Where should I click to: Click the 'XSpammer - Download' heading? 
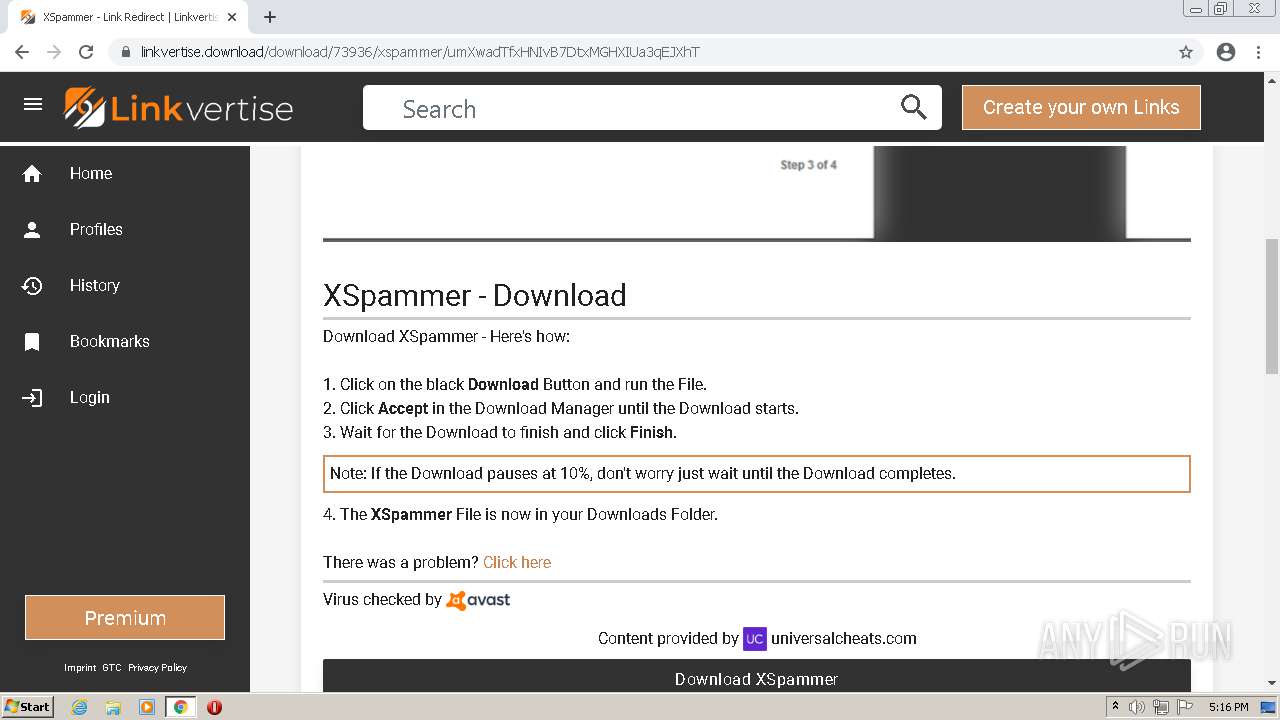[x=475, y=296]
